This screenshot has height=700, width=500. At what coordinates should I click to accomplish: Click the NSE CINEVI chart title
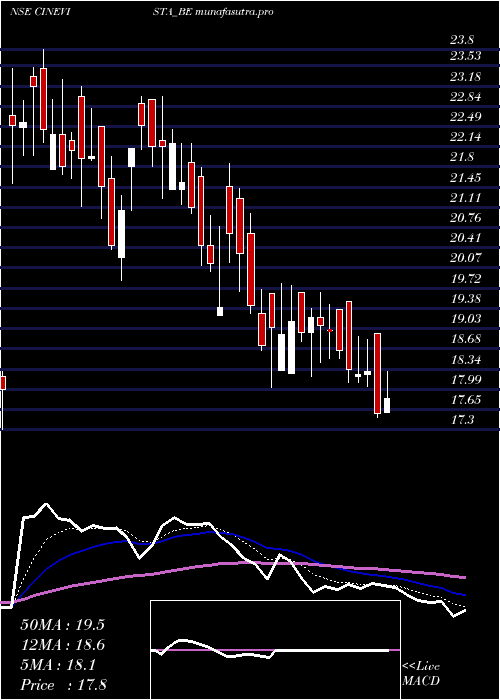42,12
